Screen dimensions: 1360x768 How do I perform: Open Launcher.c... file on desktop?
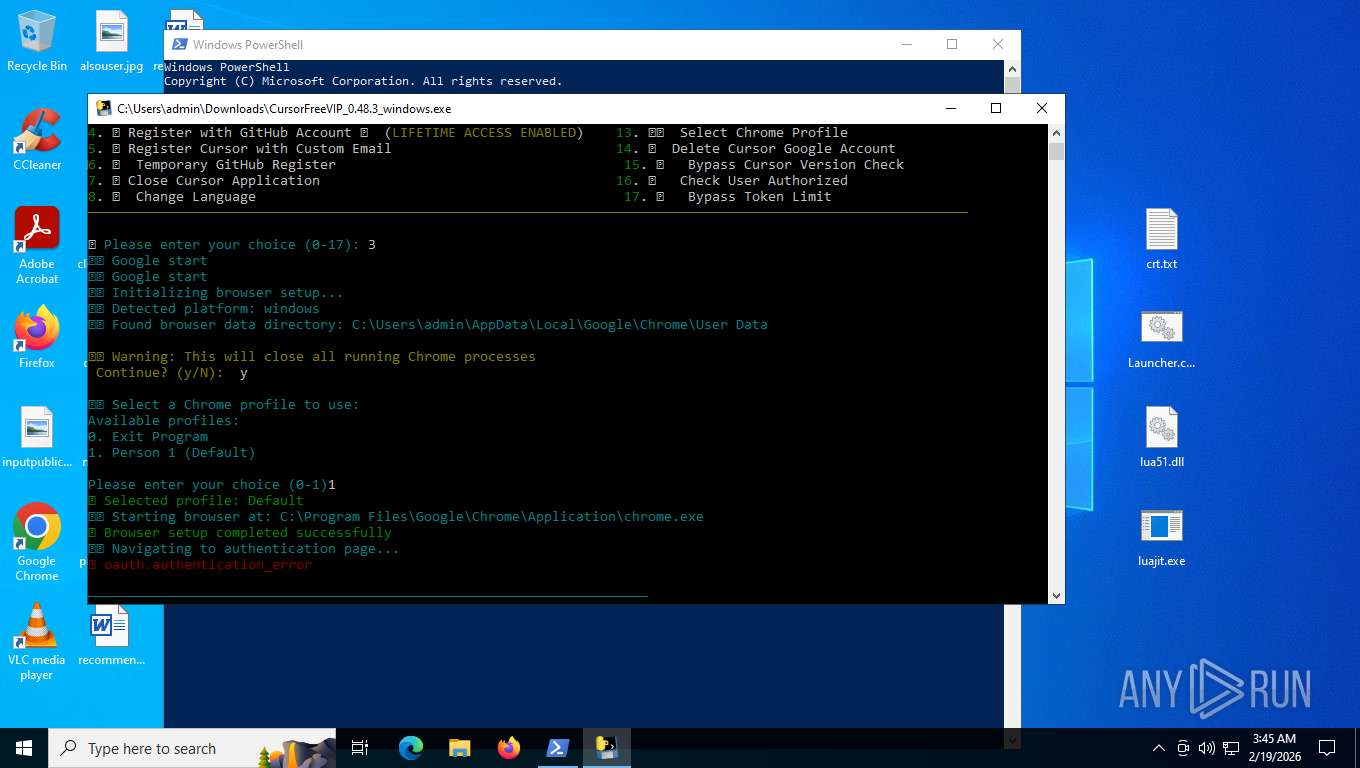coord(1161,338)
